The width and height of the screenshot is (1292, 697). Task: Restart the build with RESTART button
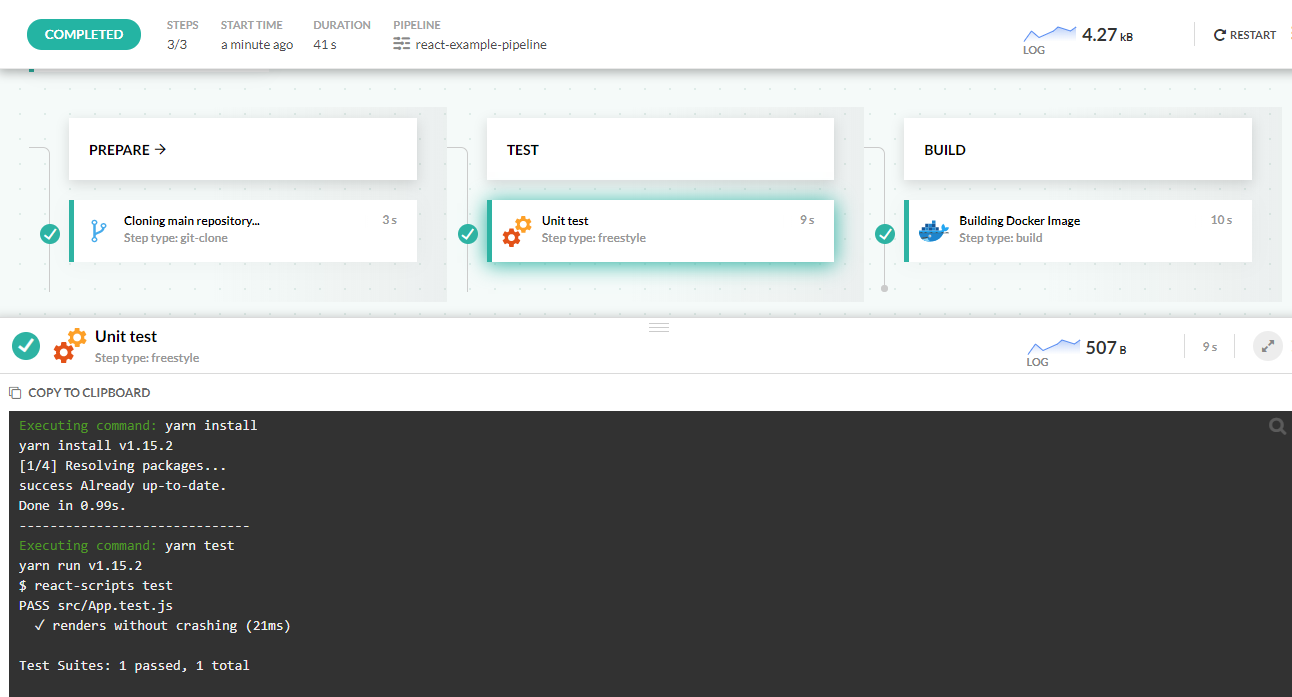[x=1245, y=35]
